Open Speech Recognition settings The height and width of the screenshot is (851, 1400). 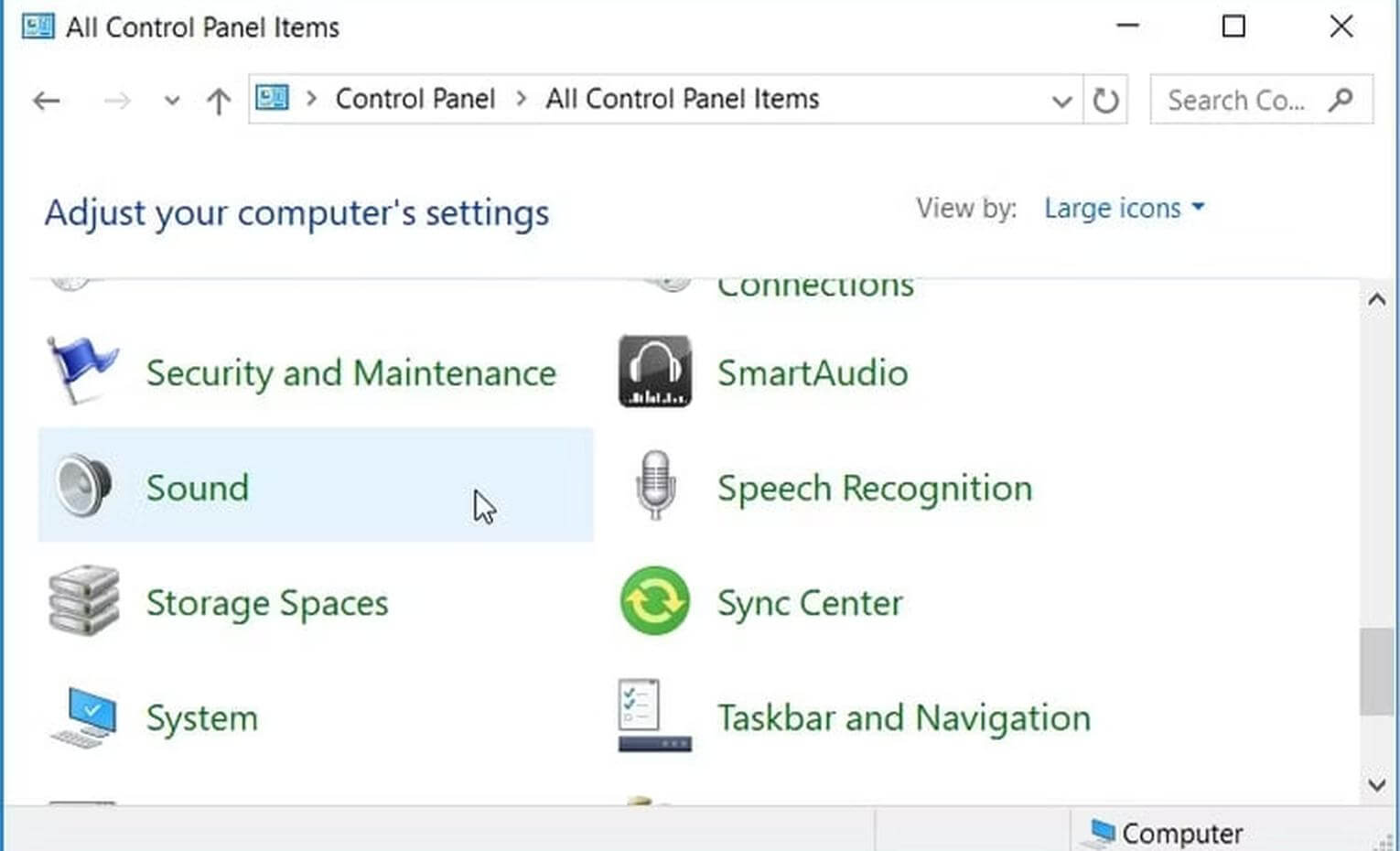[873, 488]
